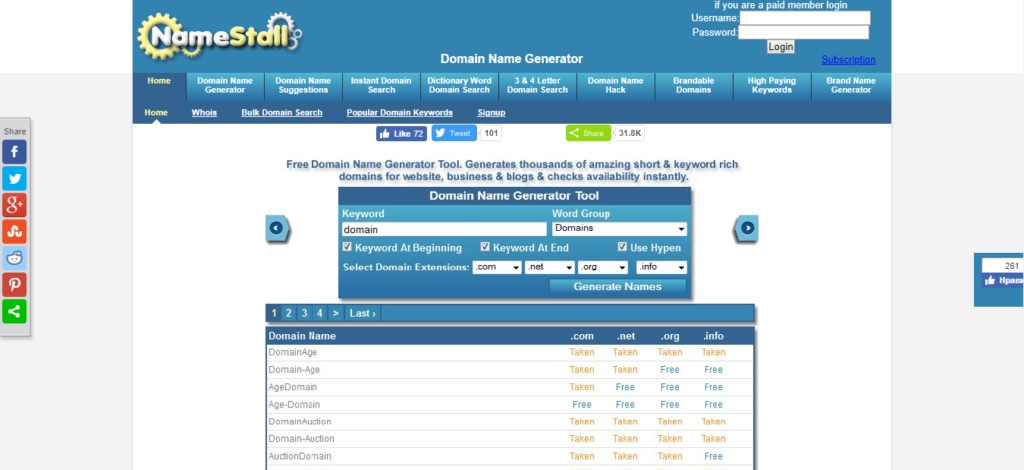Open the .net extension dropdown
1024x470 pixels.
[x=550, y=267]
